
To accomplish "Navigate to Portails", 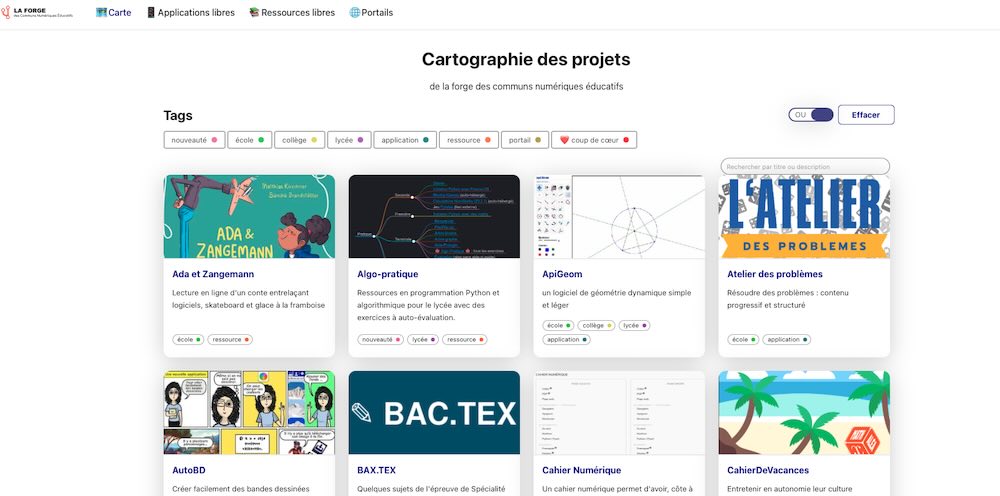I will 371,12.
